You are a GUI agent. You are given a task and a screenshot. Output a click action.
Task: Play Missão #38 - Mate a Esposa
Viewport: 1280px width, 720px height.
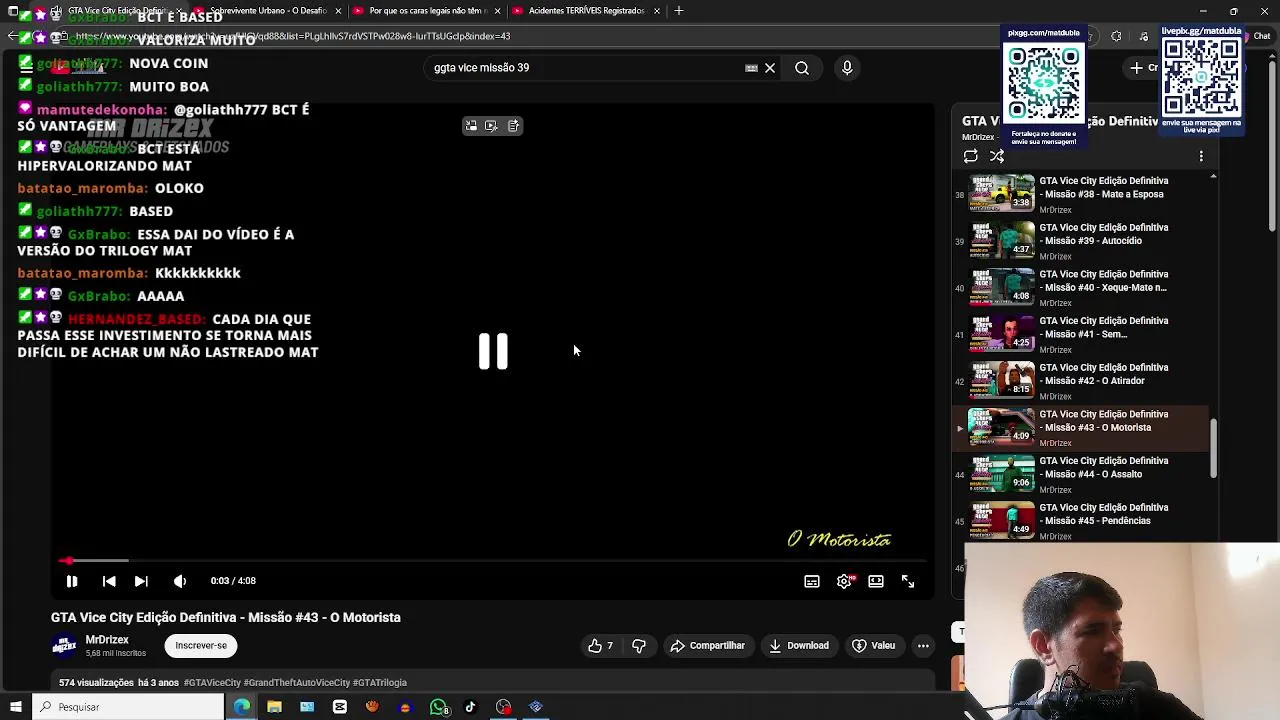click(x=1082, y=194)
